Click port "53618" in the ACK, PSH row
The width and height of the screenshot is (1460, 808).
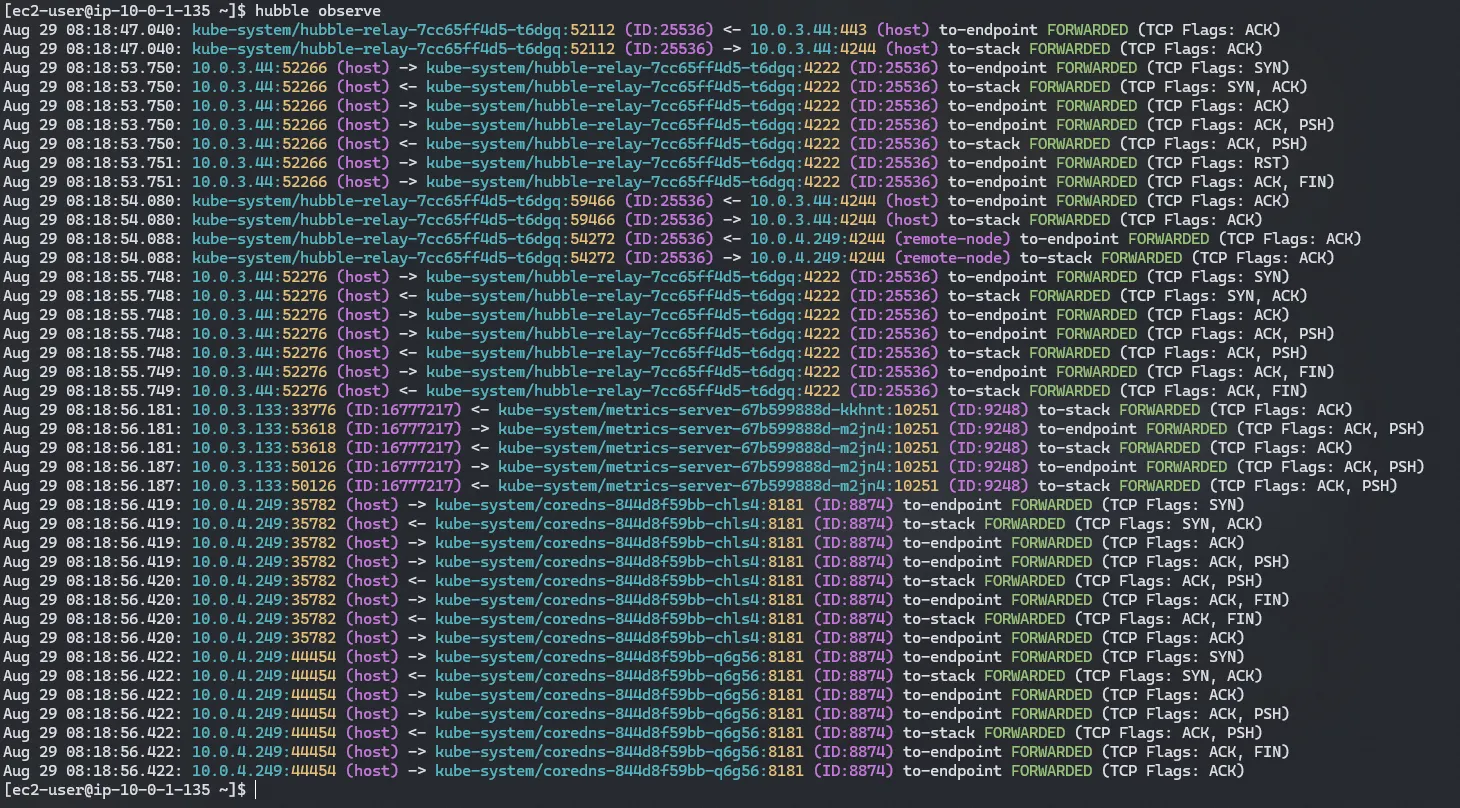[x=314, y=429]
